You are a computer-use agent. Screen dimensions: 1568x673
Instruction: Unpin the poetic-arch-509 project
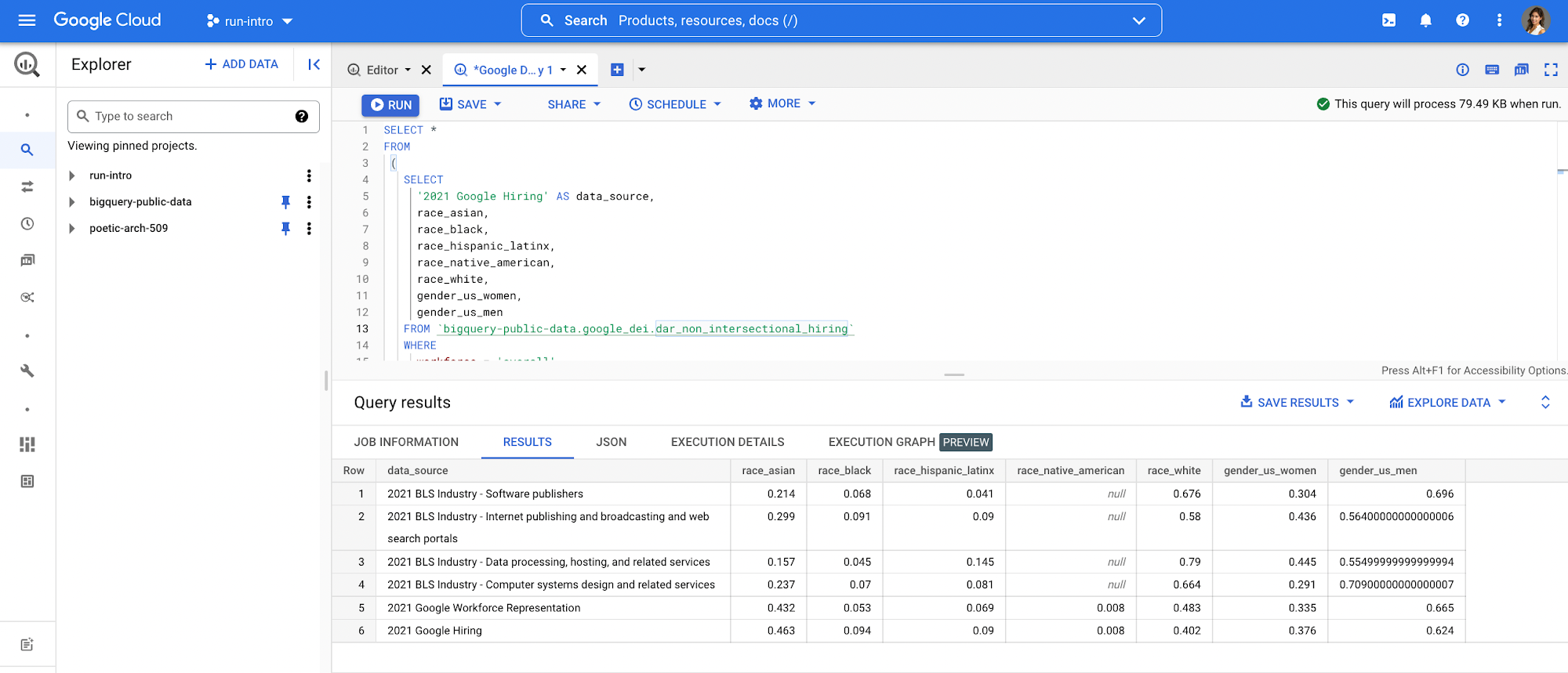point(285,229)
